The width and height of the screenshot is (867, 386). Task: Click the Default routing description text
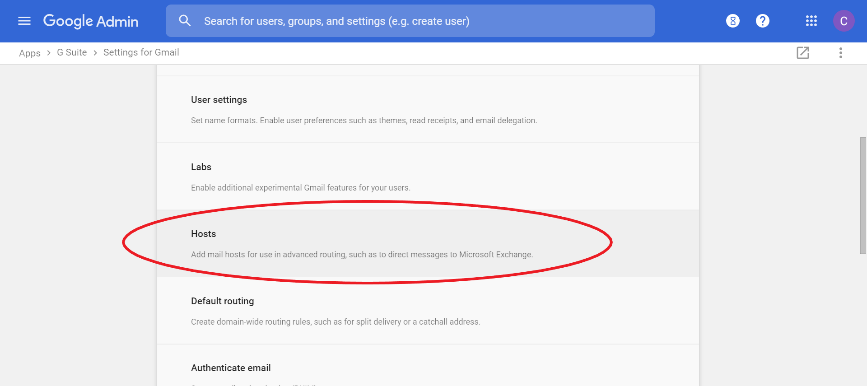[336, 322]
